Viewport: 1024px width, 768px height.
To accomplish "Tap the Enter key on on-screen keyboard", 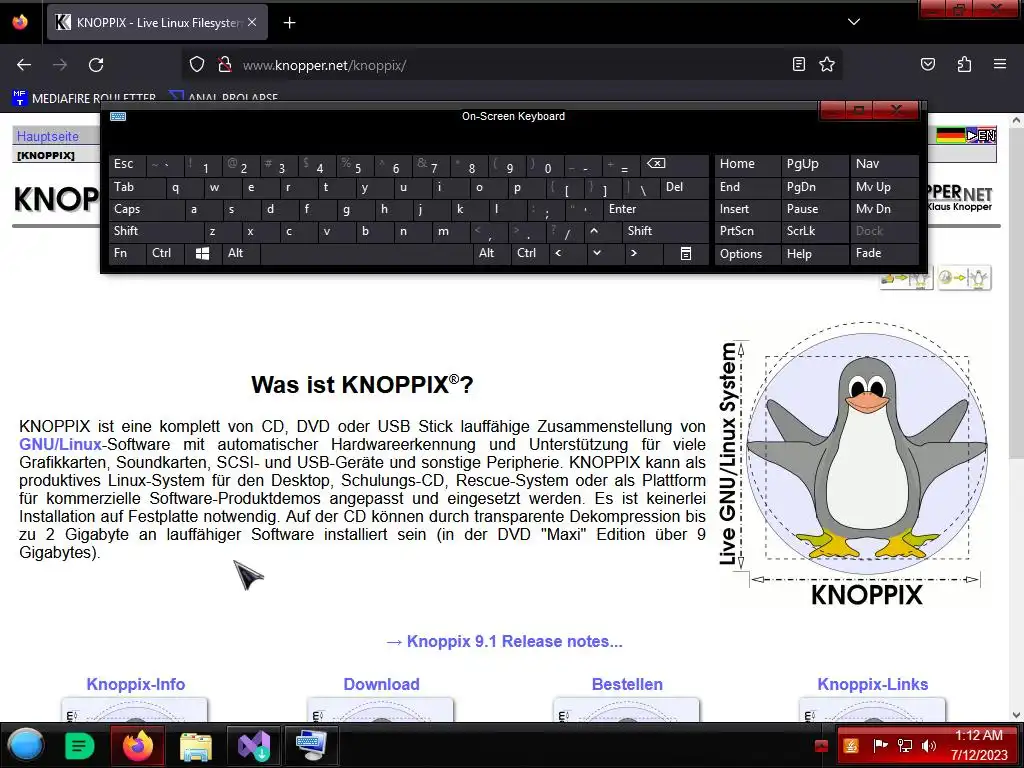I will click(656, 210).
